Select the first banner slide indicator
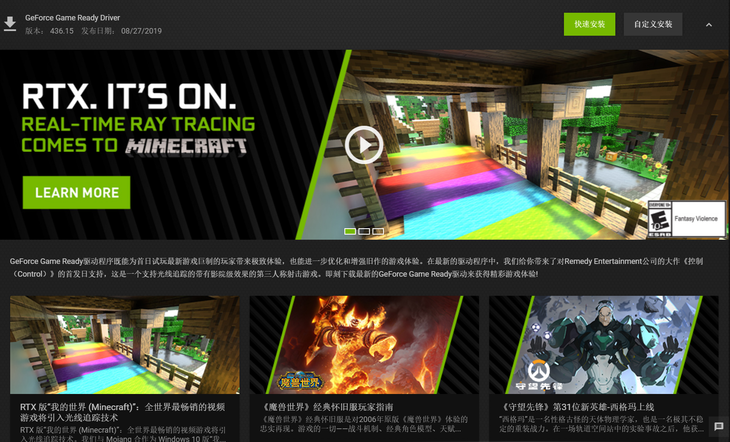The height and width of the screenshot is (442, 730). (350, 231)
